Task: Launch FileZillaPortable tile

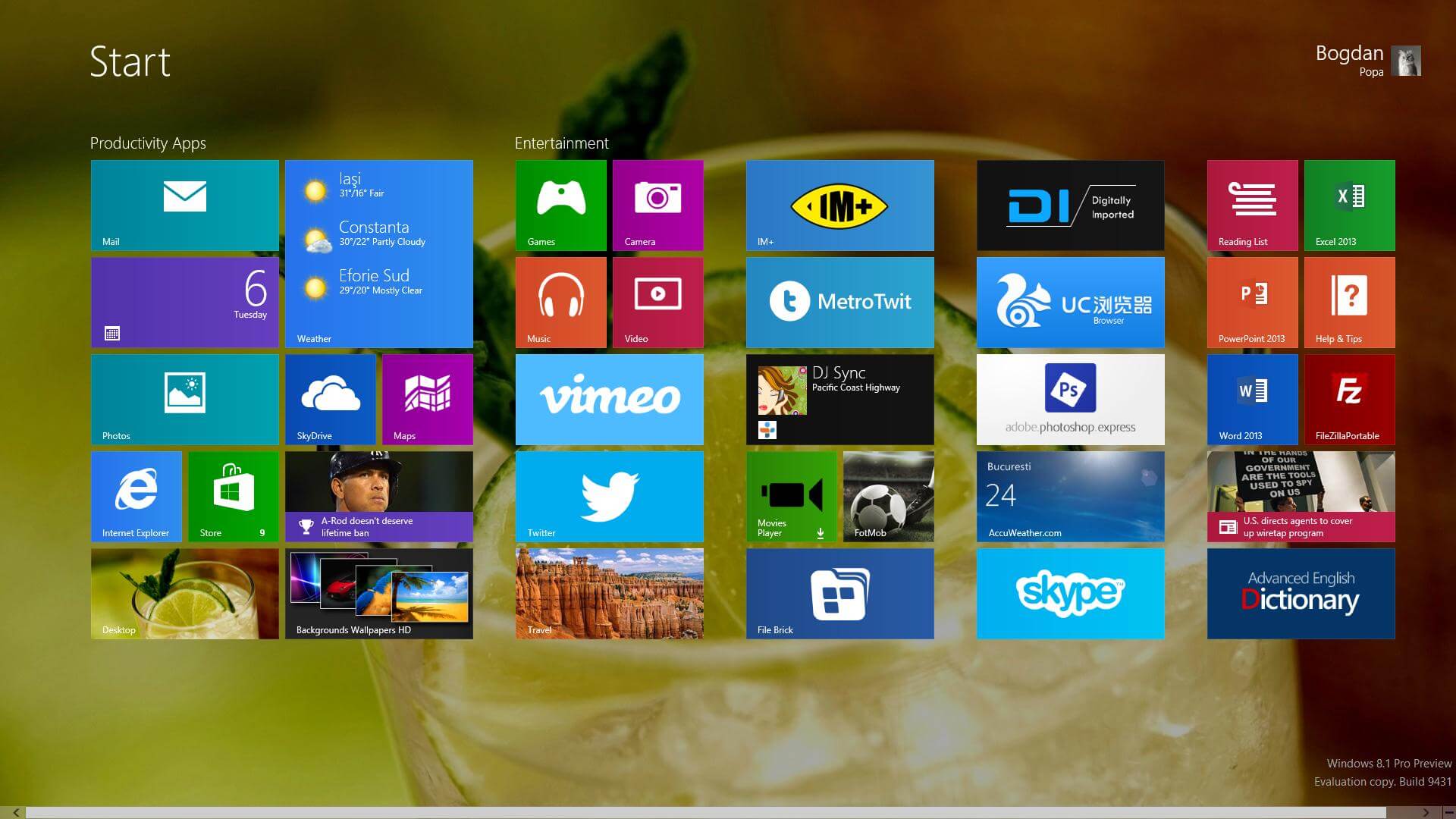Action: click(x=1350, y=400)
